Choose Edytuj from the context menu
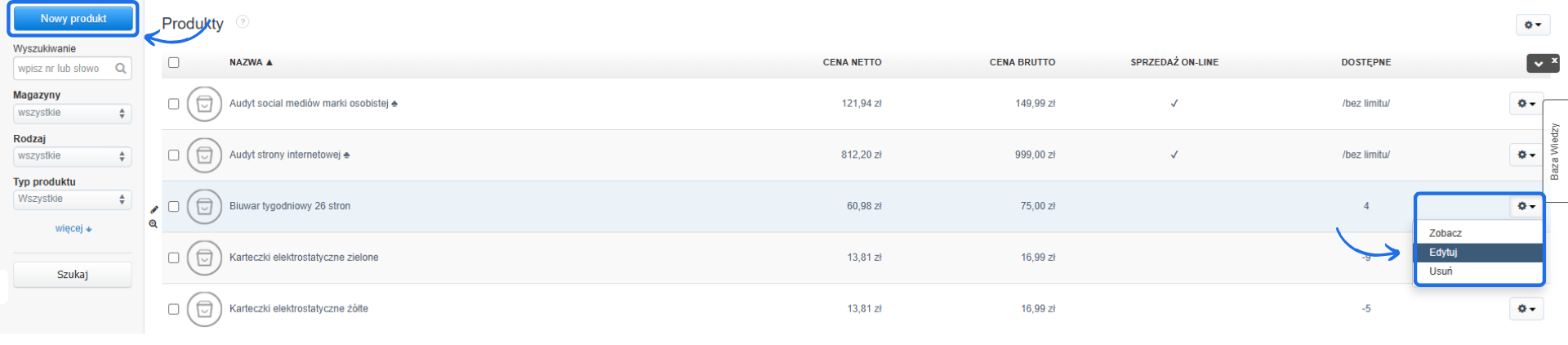Viewport: 1568px width, 345px height. tap(1444, 253)
